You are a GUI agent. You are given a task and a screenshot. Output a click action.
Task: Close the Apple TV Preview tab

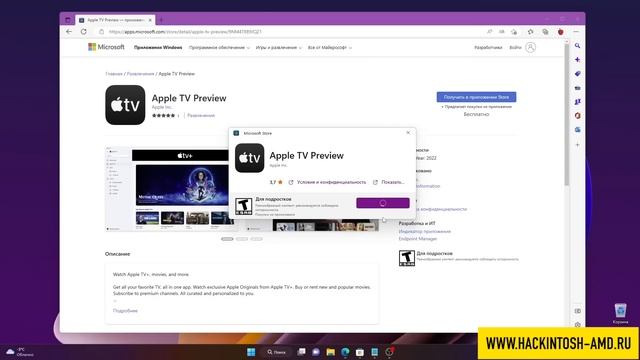(150, 20)
